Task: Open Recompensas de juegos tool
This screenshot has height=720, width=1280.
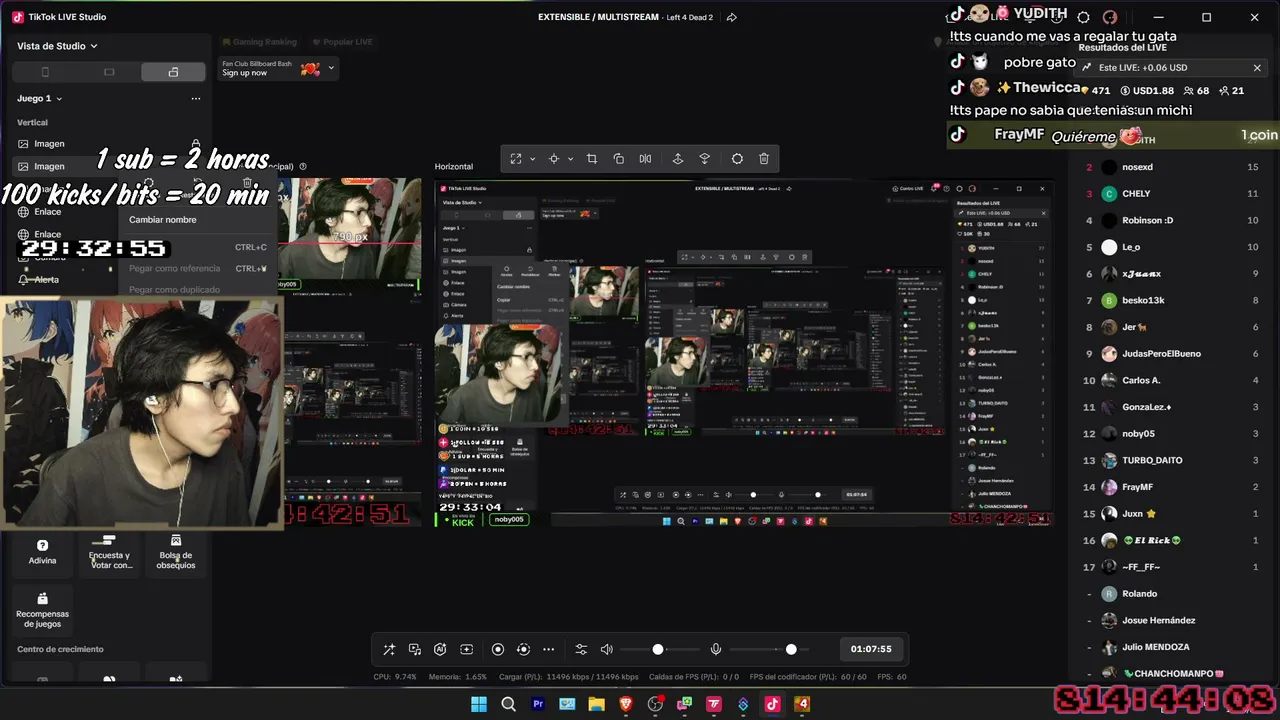Action: pyautogui.click(x=42, y=611)
